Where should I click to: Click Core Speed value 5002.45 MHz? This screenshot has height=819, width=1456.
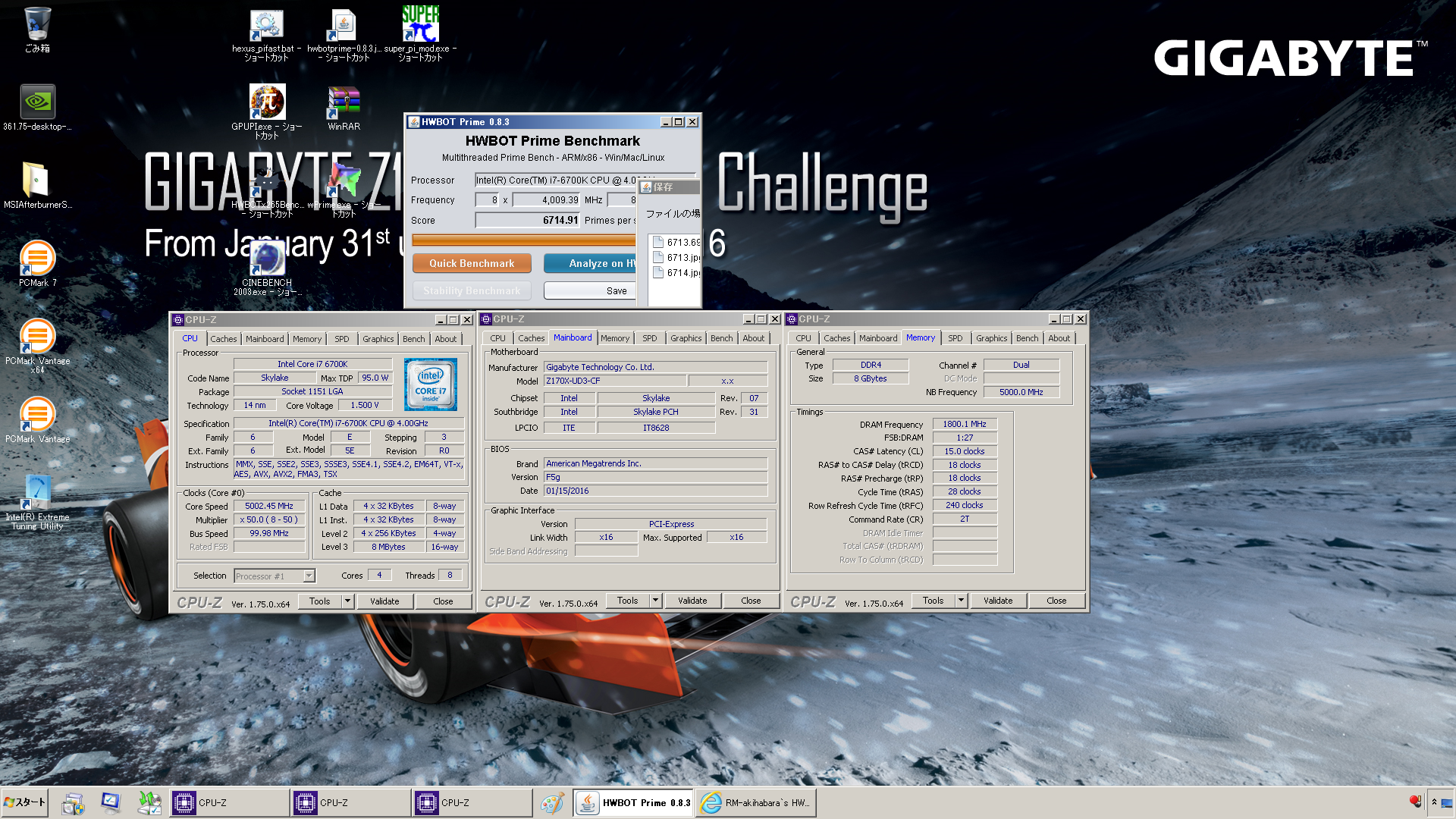tap(268, 506)
